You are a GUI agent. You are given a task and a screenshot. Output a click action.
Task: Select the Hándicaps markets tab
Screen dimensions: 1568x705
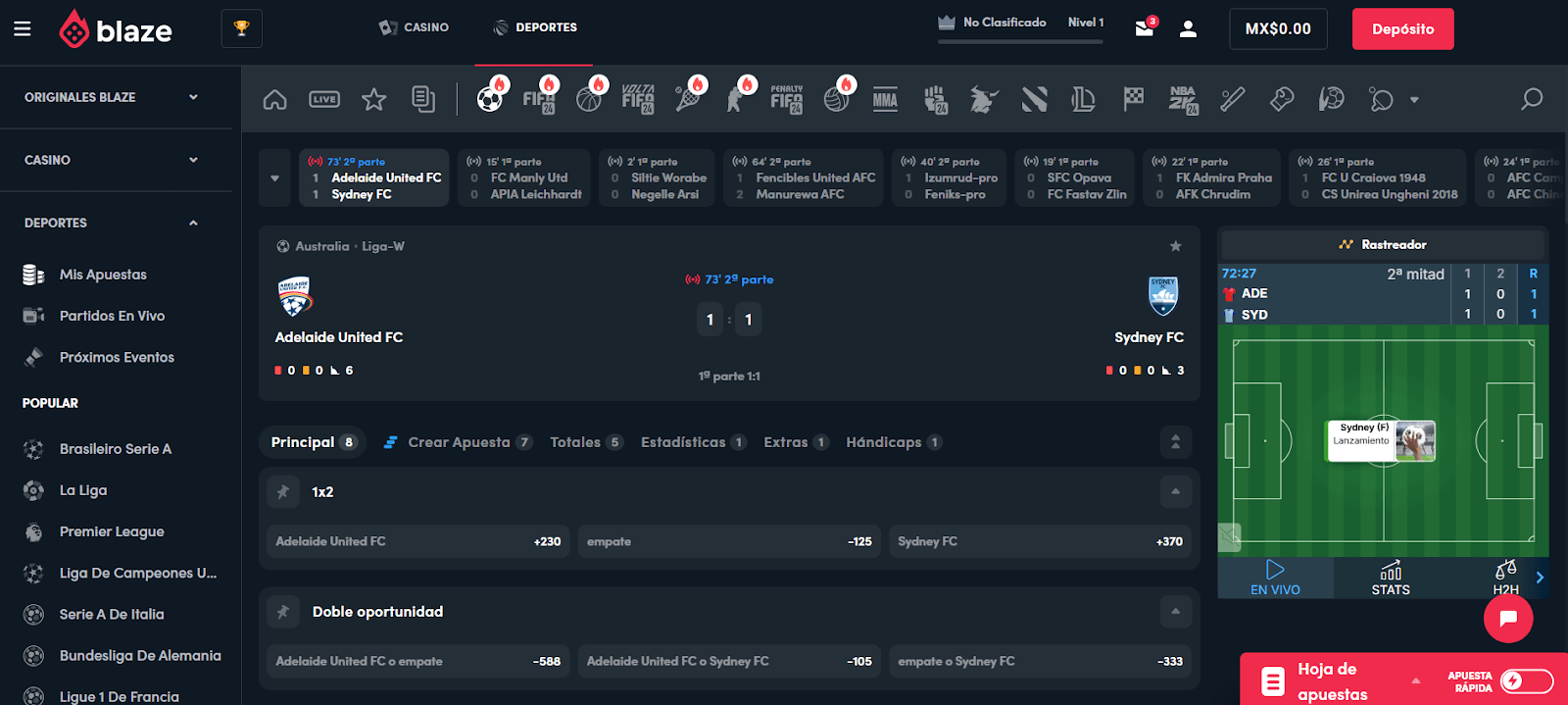[x=895, y=442]
